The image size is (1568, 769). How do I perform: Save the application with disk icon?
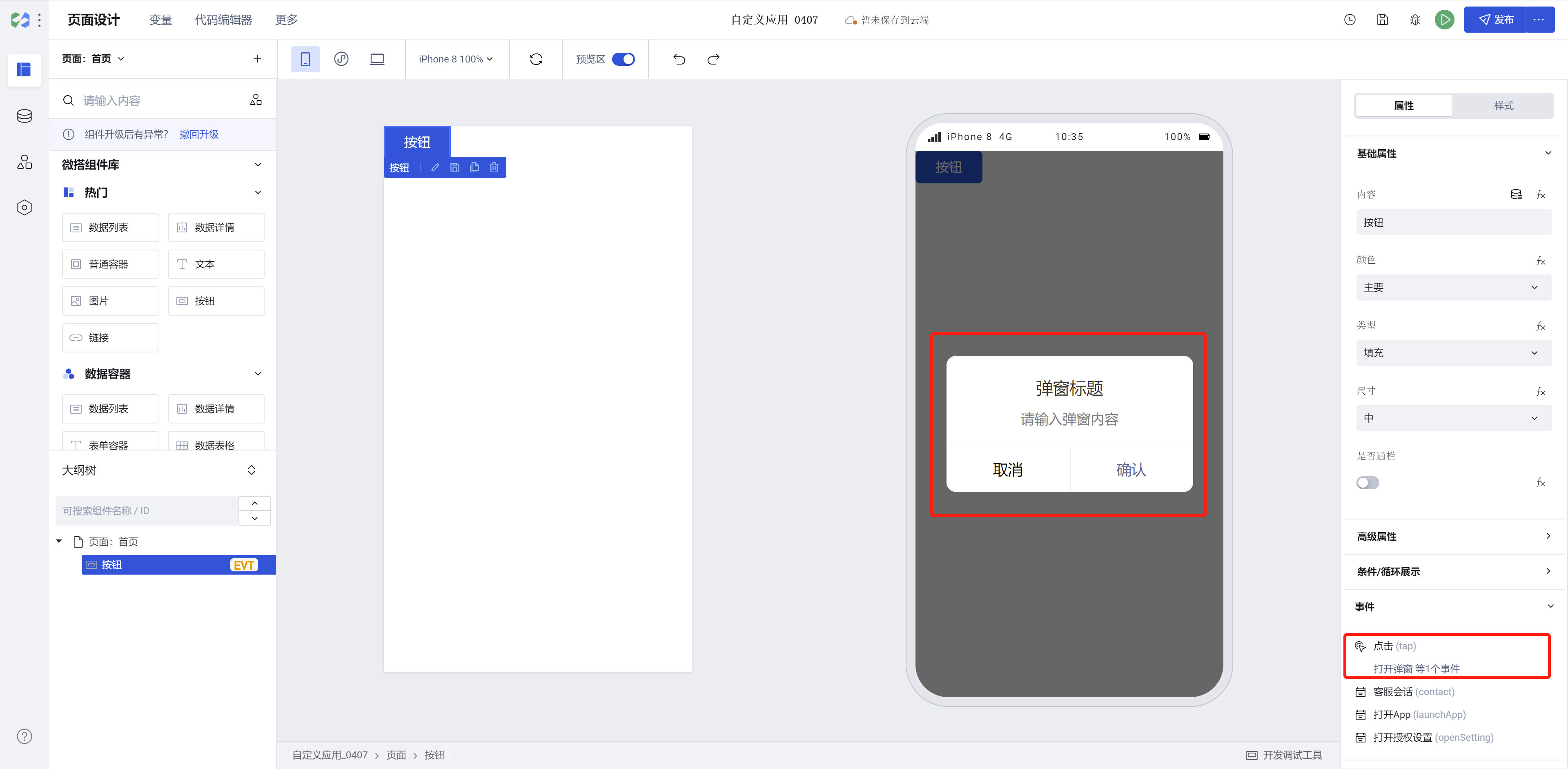[1382, 20]
